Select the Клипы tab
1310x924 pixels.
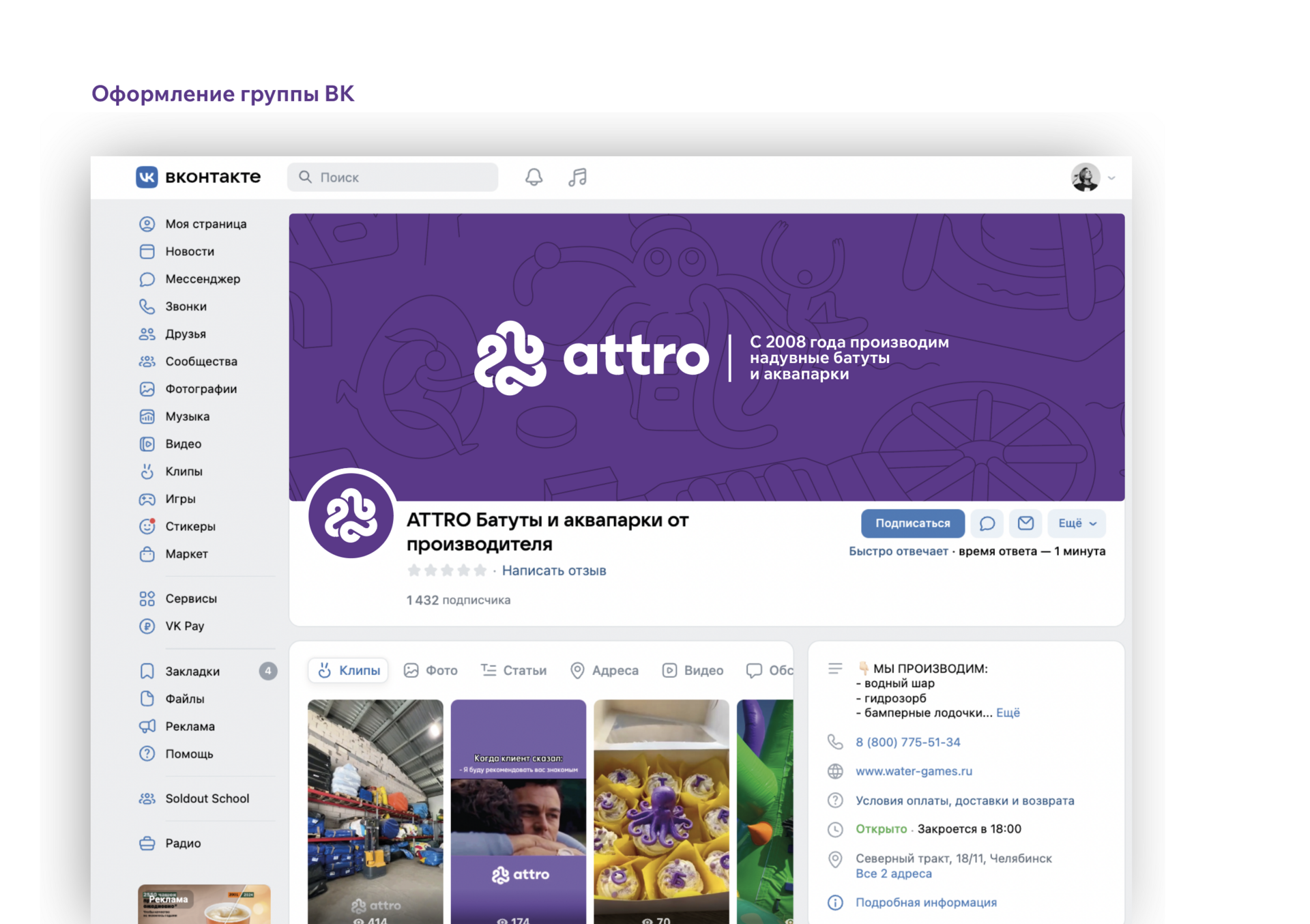pos(349,670)
